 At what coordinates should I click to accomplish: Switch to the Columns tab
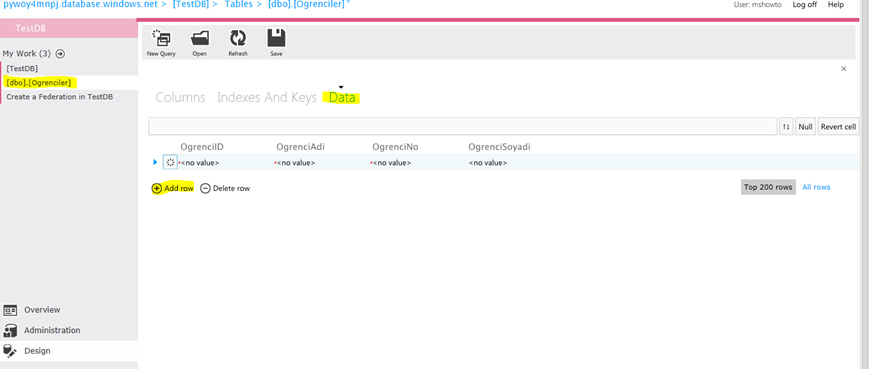pos(180,98)
